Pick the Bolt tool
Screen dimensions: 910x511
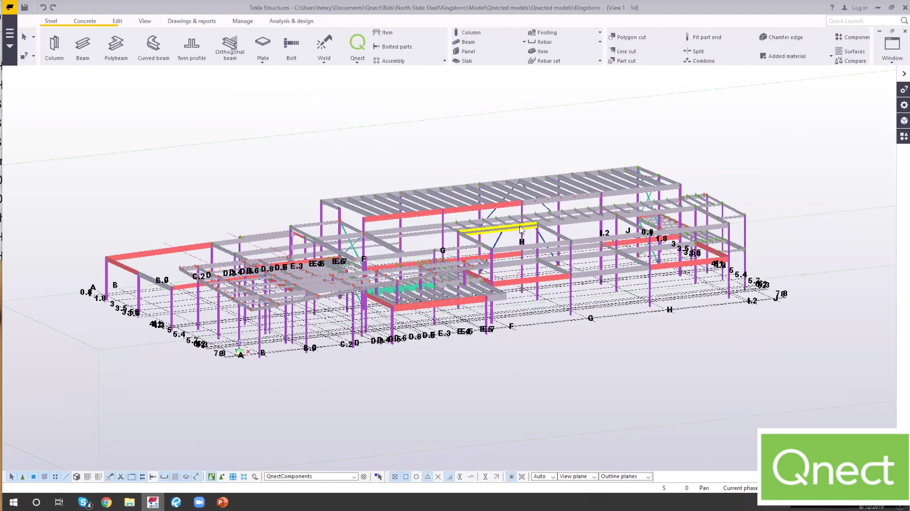click(x=291, y=48)
